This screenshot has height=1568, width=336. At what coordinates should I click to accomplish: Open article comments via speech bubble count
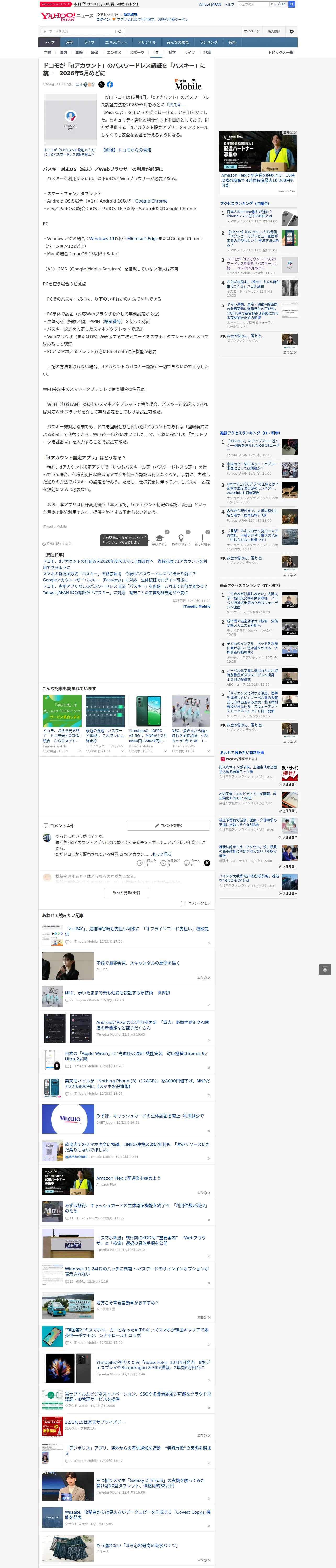[79, 85]
